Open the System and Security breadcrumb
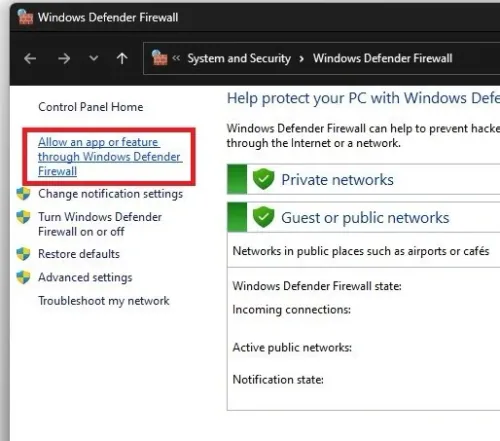 239,58
